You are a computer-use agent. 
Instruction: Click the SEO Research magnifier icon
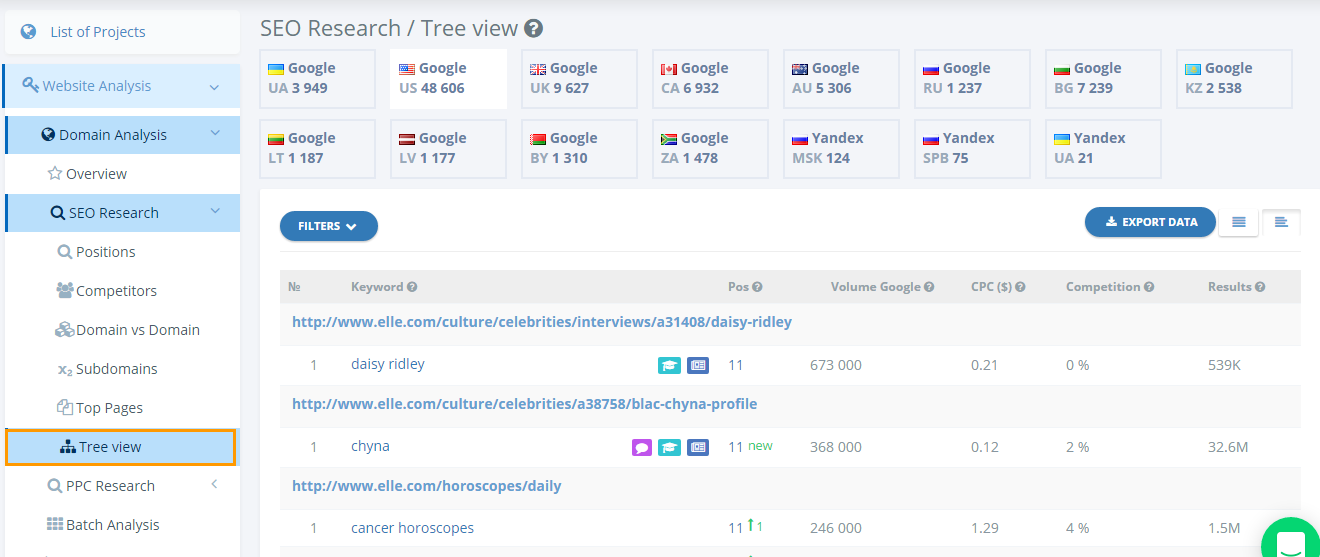[58, 213]
